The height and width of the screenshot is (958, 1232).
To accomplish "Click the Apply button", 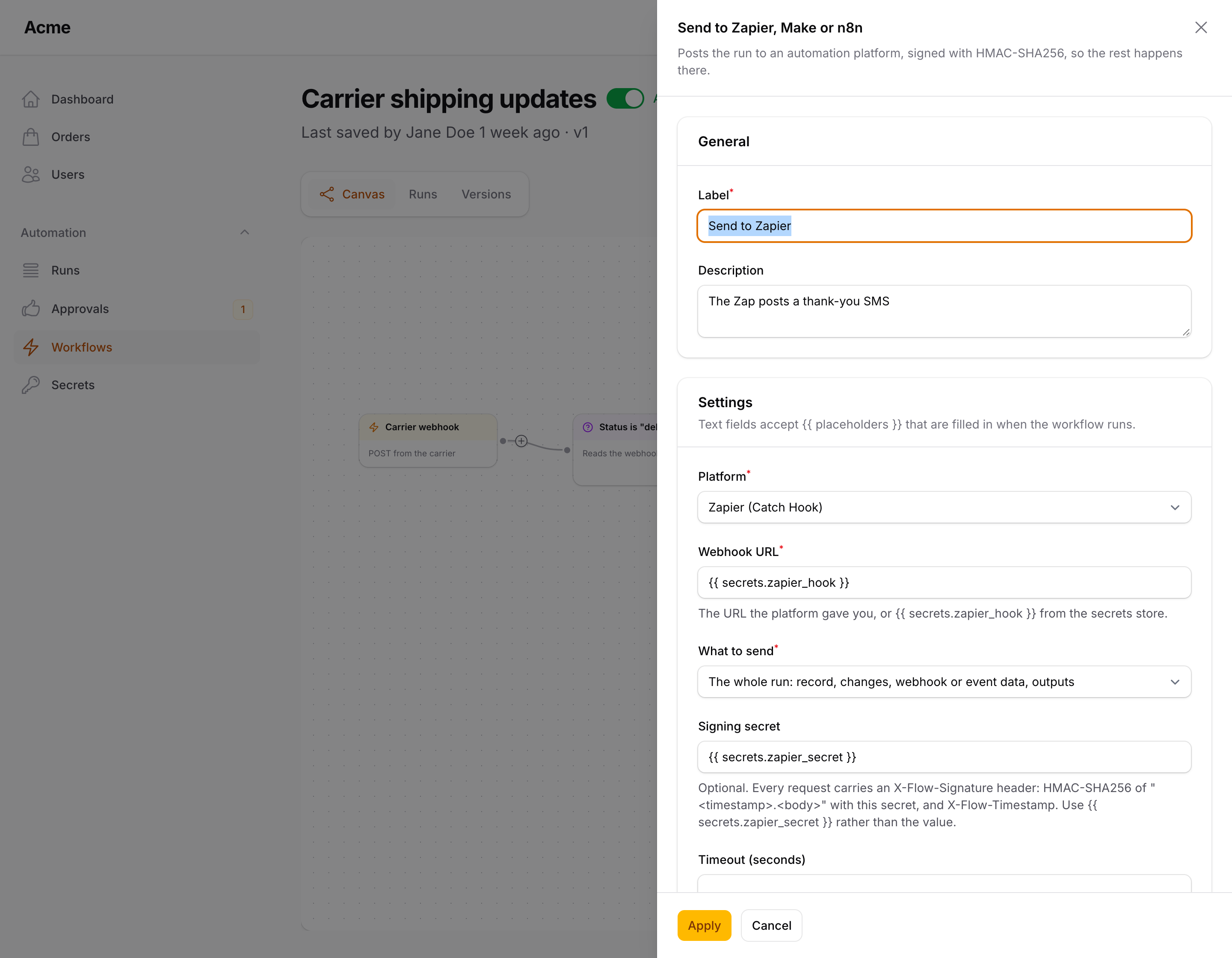I will pos(704,926).
